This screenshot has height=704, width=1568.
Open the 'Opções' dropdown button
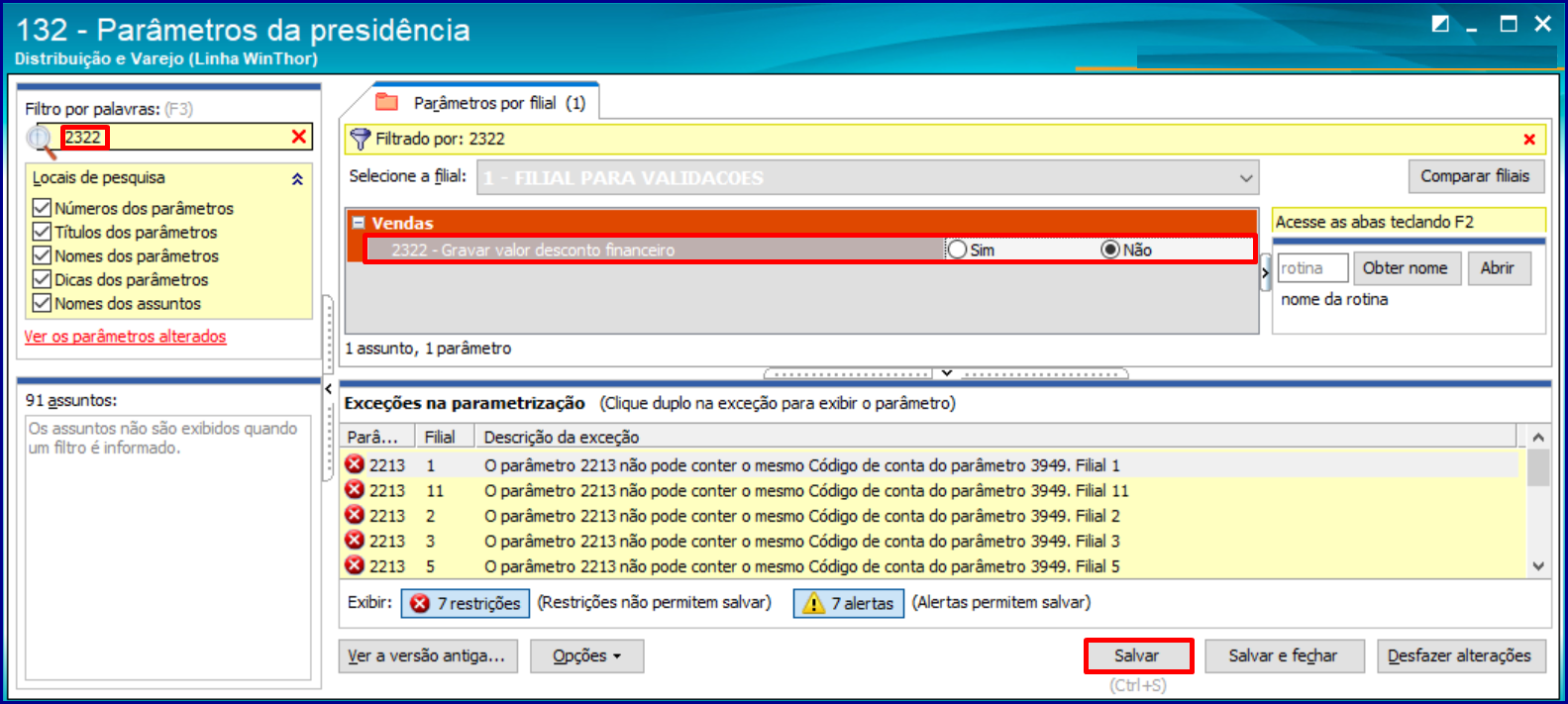tap(586, 656)
